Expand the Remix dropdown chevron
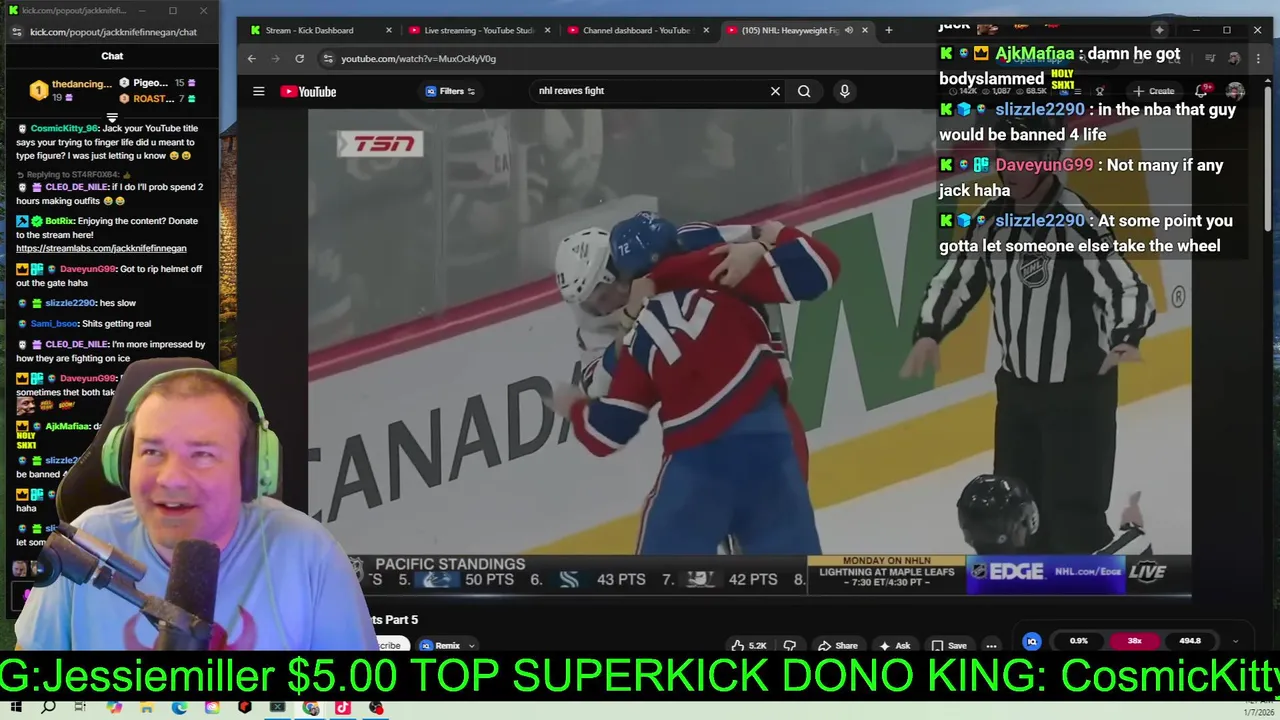 (472, 645)
